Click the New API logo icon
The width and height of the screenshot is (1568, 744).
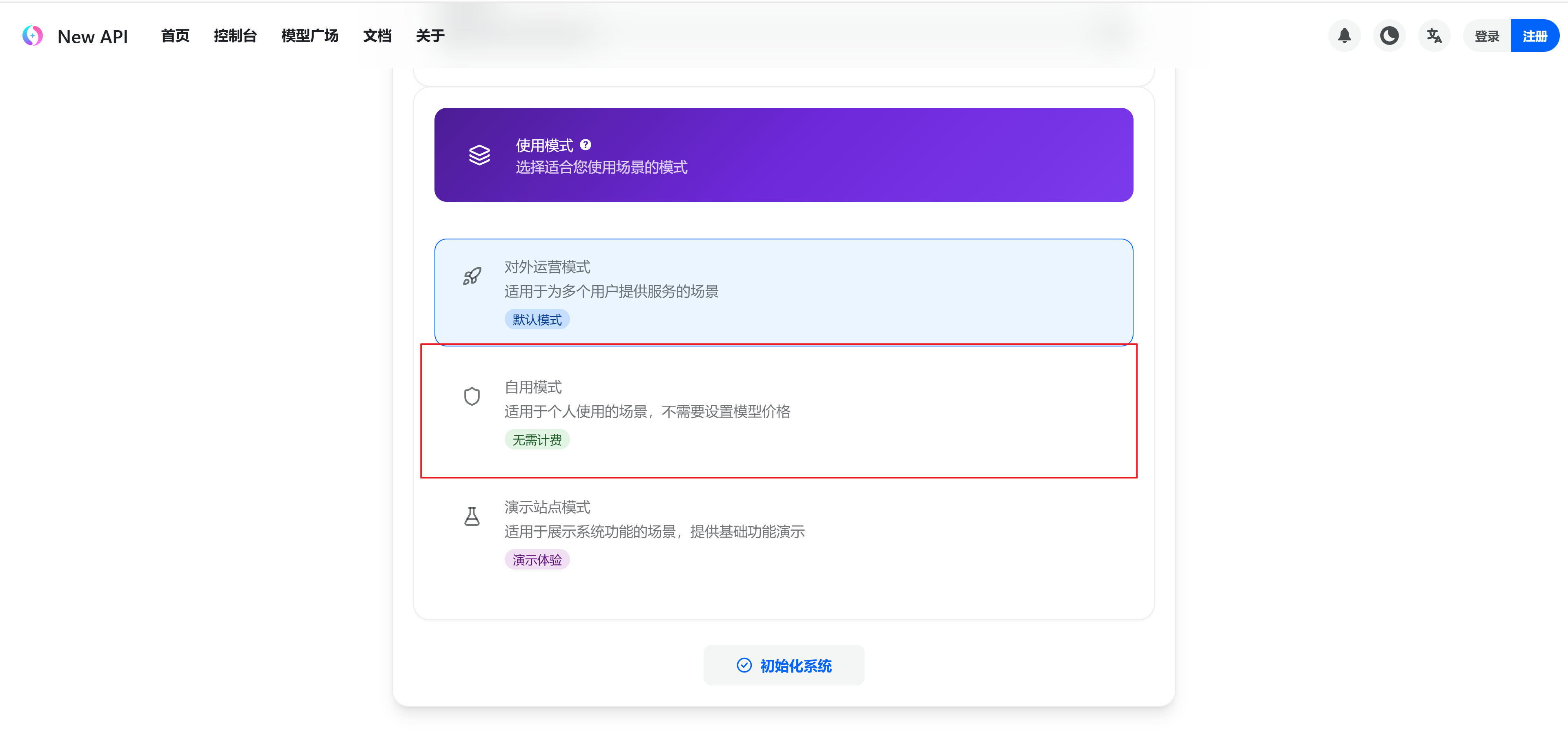point(33,36)
